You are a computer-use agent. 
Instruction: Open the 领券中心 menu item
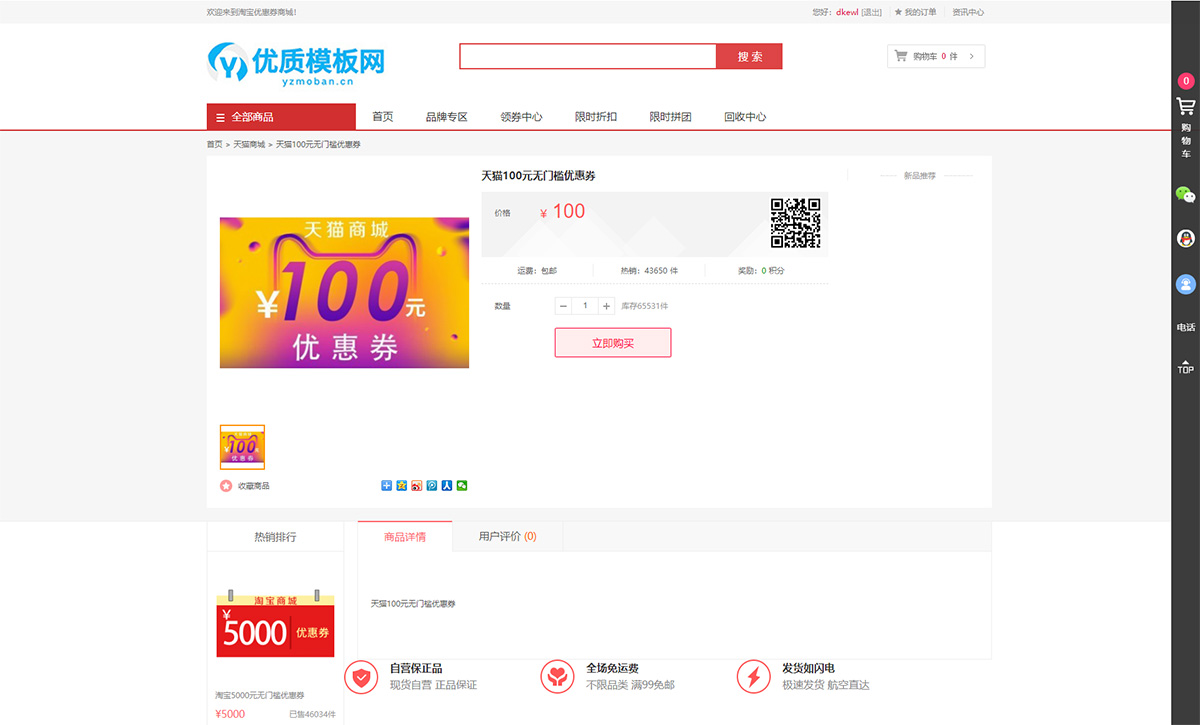tap(520, 116)
